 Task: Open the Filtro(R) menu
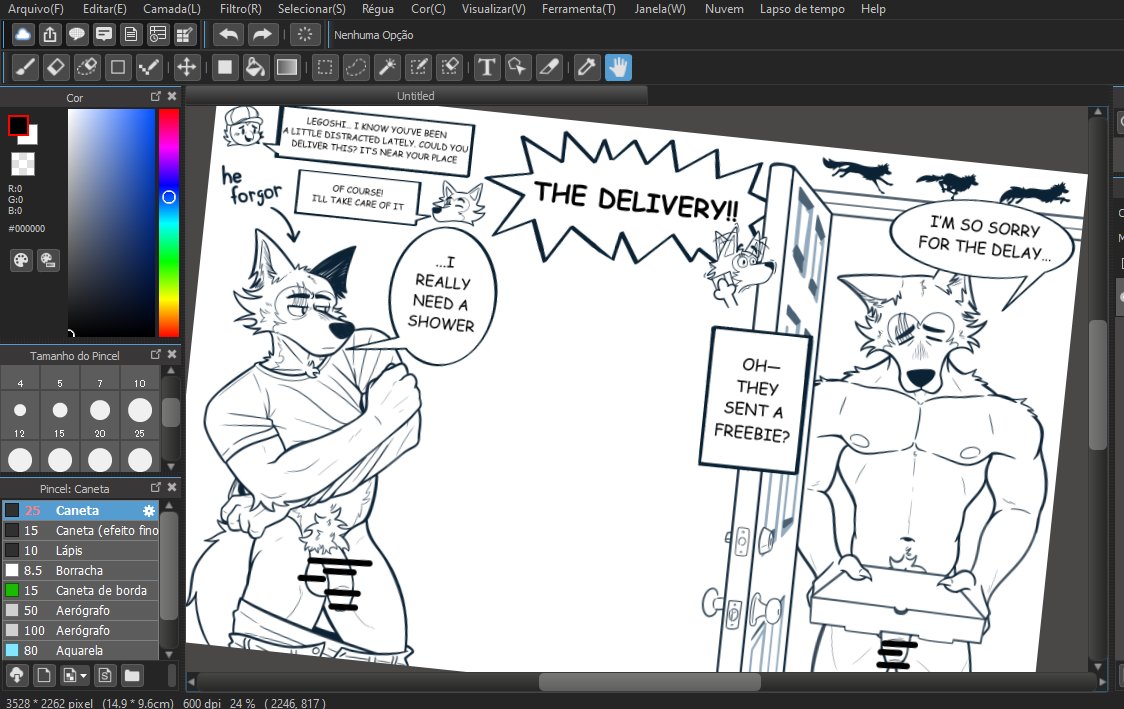click(240, 9)
